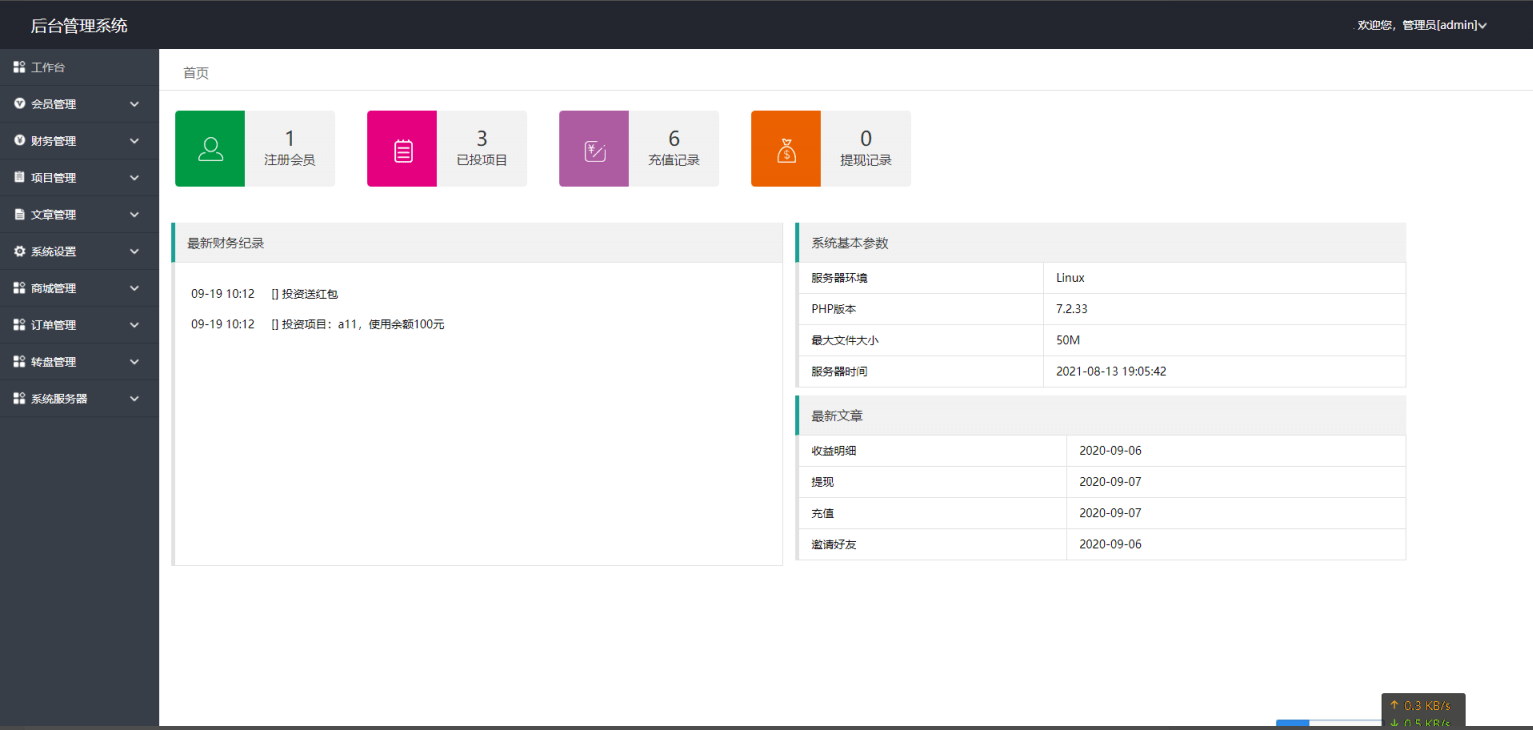Screen dimensions: 1533x730
Task: Open the 收益明细 article link
Action: pyautogui.click(x=834, y=451)
